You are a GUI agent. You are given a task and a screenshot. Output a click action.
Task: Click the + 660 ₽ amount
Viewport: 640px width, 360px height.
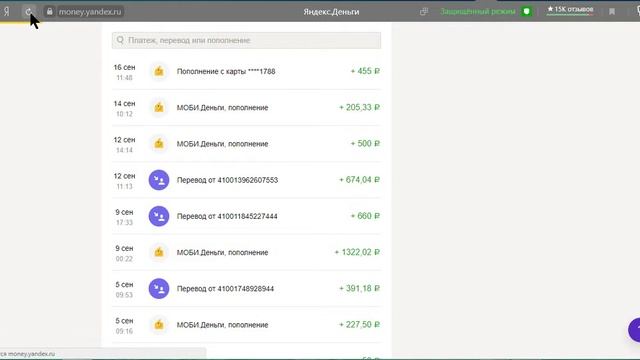[x=365, y=216]
